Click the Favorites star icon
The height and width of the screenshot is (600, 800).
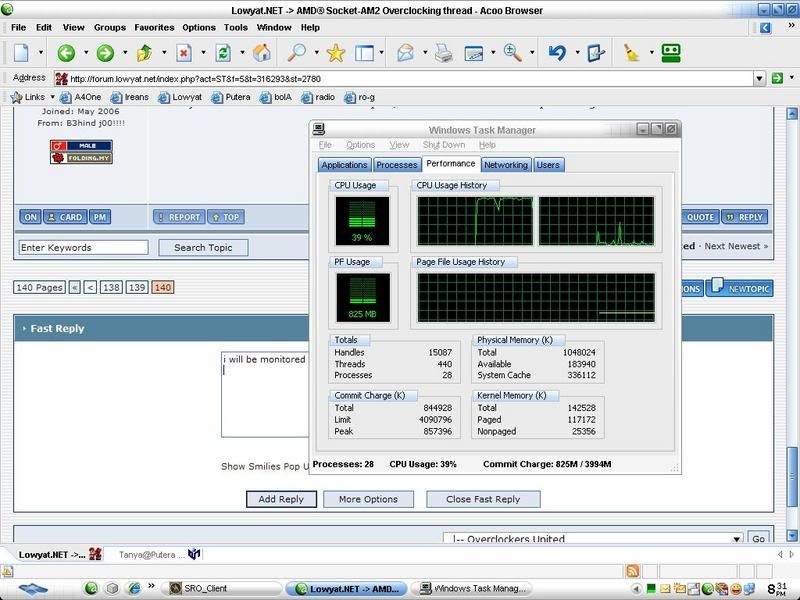(336, 53)
